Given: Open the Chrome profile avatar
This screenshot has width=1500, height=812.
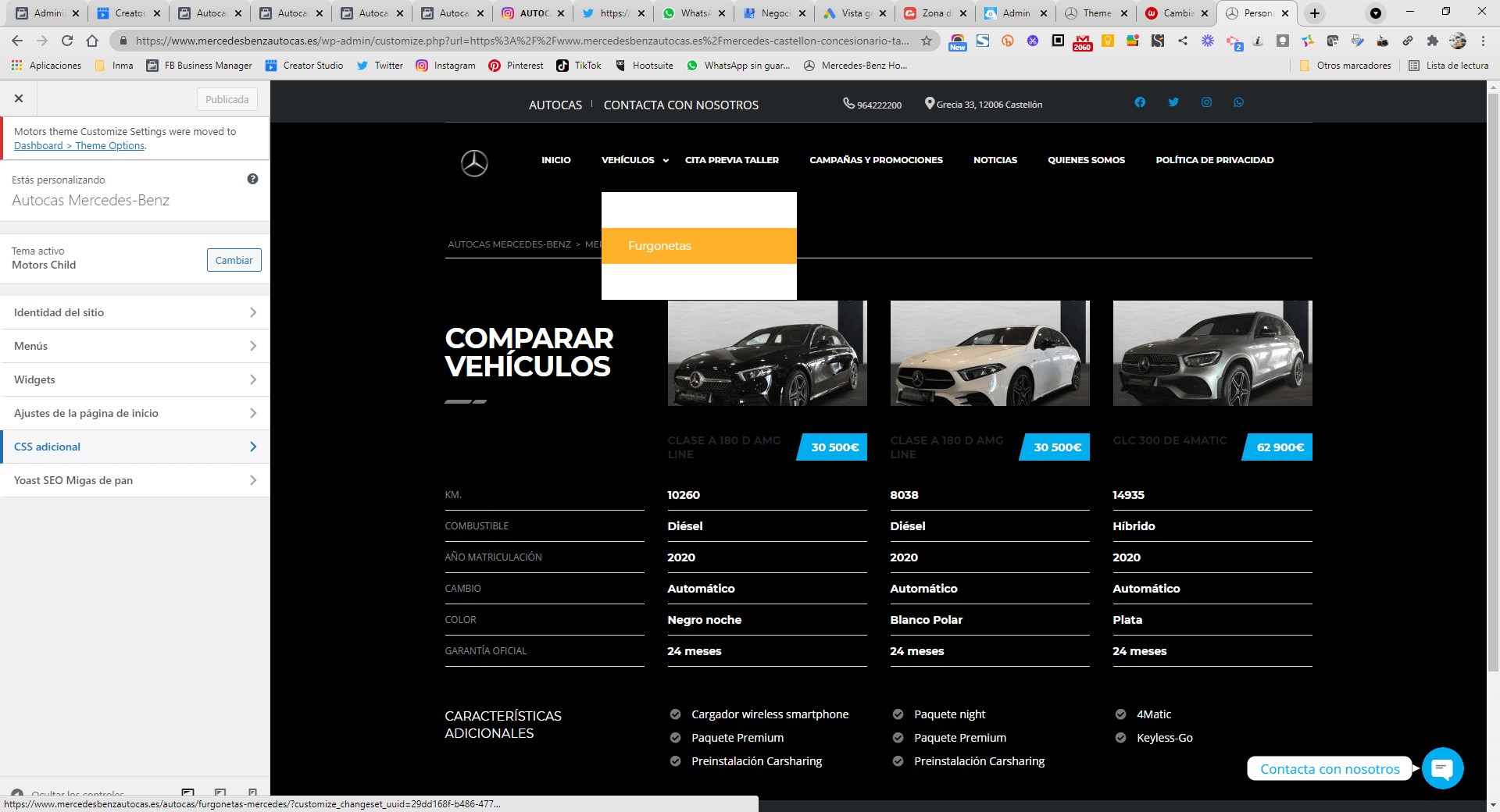Looking at the screenshot, I should [x=1458, y=41].
